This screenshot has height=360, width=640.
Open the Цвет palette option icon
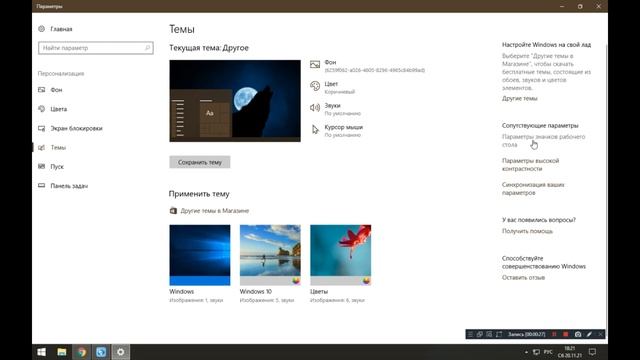pyautogui.click(x=315, y=86)
